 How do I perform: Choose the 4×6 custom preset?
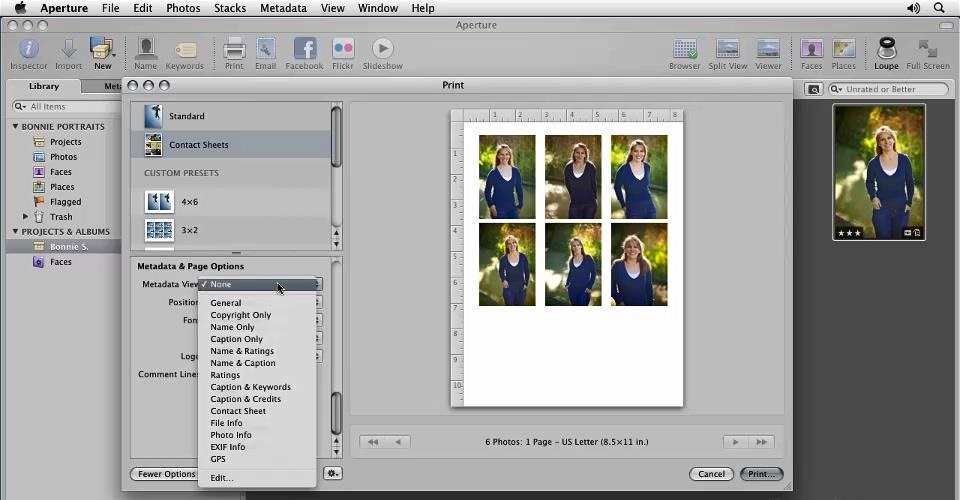pos(189,202)
